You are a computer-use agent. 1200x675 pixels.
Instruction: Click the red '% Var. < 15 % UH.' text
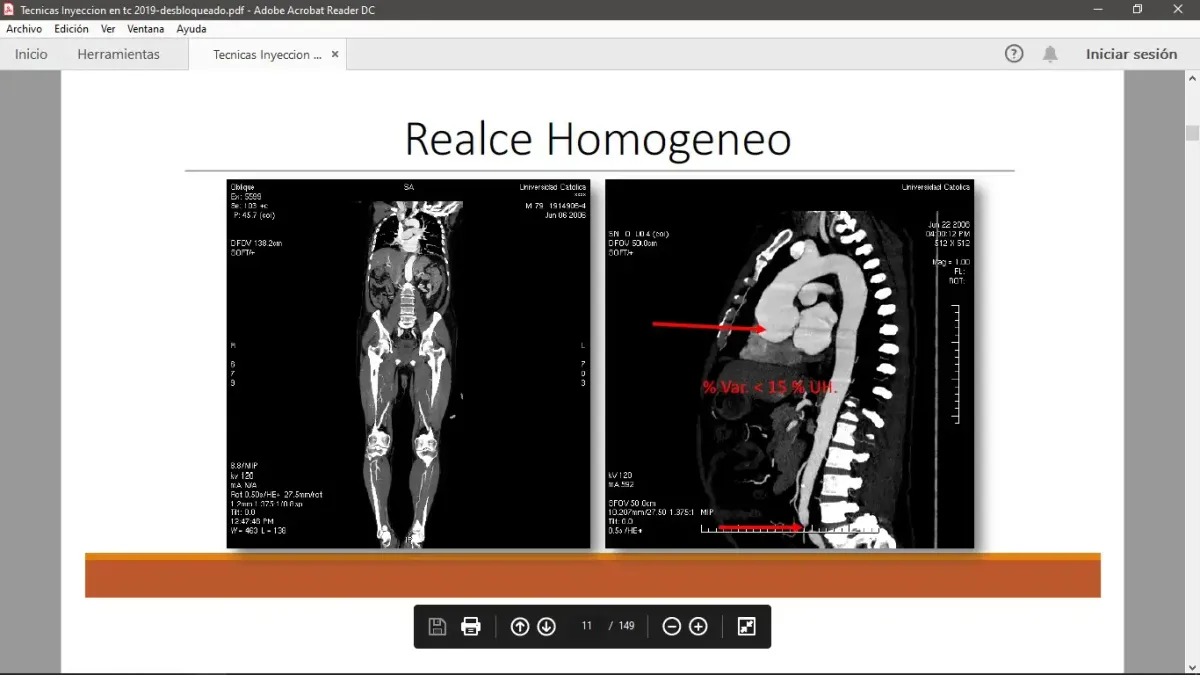[769, 386]
